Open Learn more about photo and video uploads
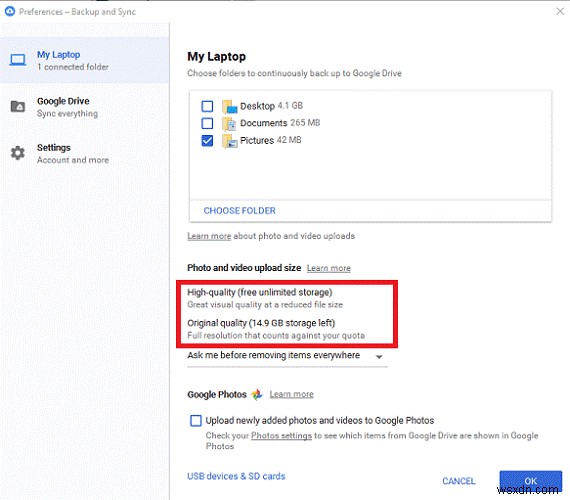The image size is (570, 500). [x=209, y=236]
